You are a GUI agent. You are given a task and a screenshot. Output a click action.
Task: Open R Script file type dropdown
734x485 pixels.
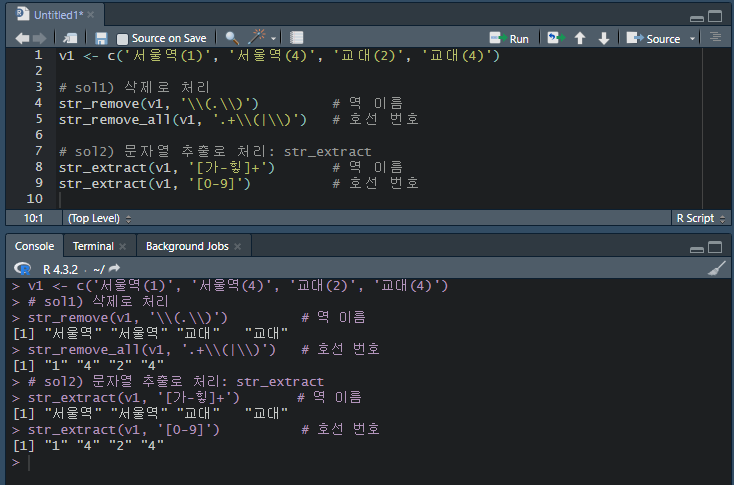700,218
